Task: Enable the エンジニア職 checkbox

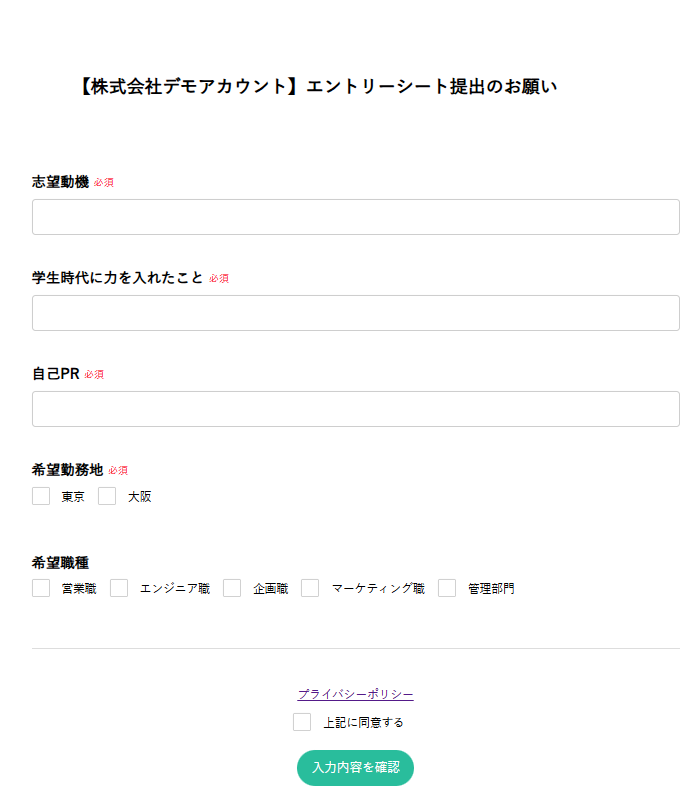Action: coord(119,588)
